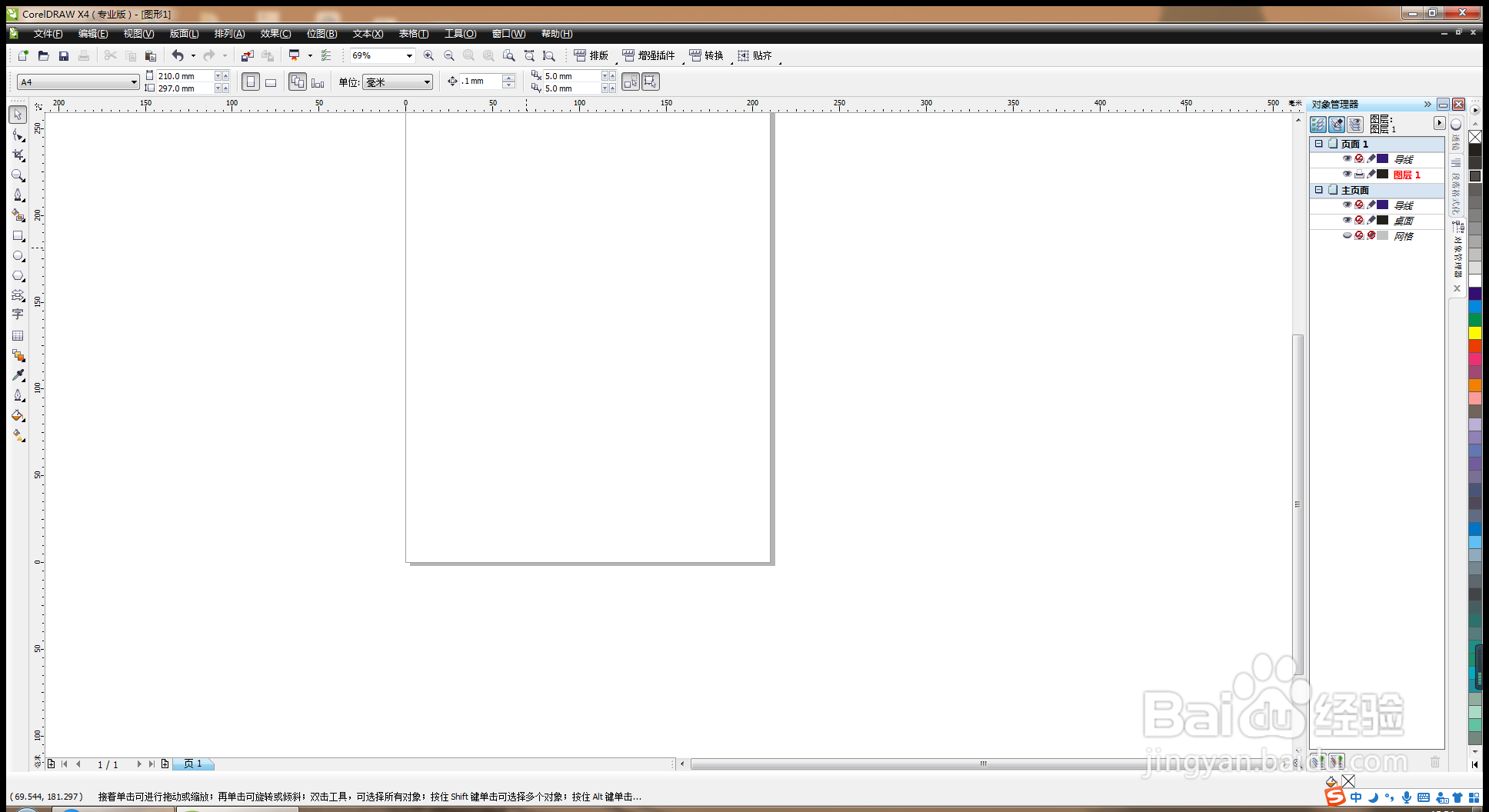Open the 编辑(E) menu
1489x812 pixels.
click(x=93, y=34)
